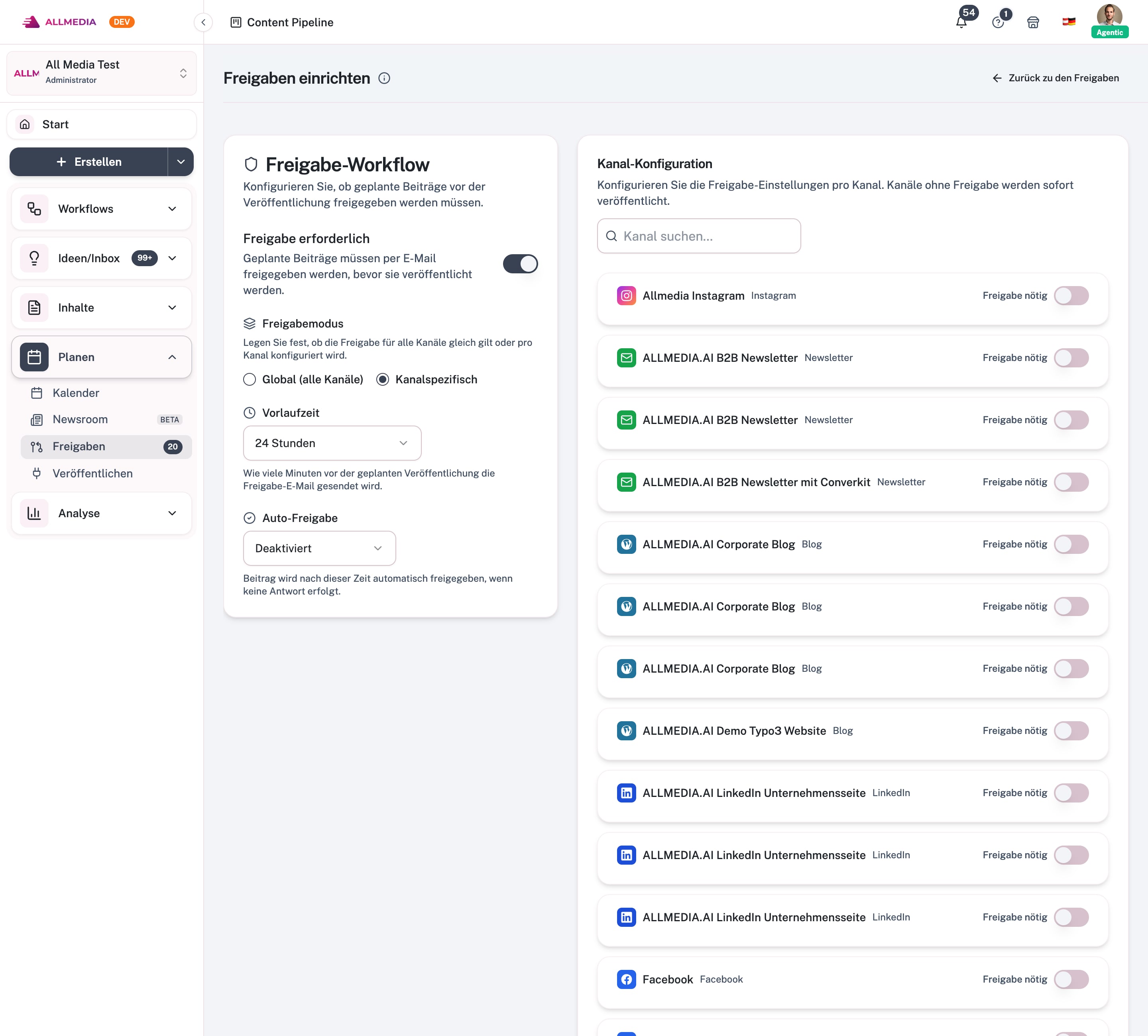Go to Start in the sidebar
This screenshot has width=1148, height=1036.
click(x=101, y=124)
